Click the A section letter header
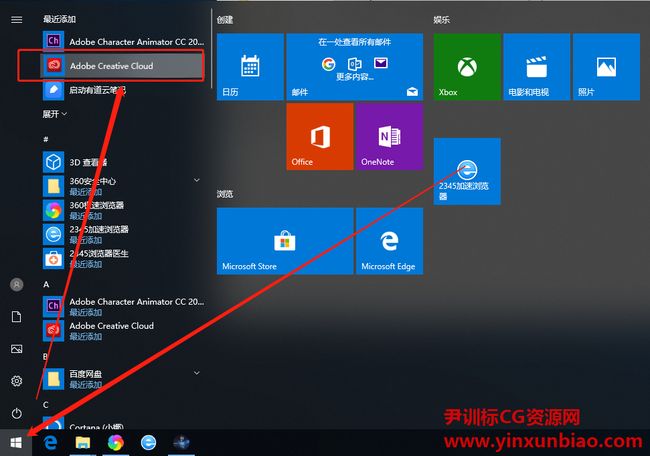Image resolution: width=650 pixels, height=456 pixels. coord(46,284)
